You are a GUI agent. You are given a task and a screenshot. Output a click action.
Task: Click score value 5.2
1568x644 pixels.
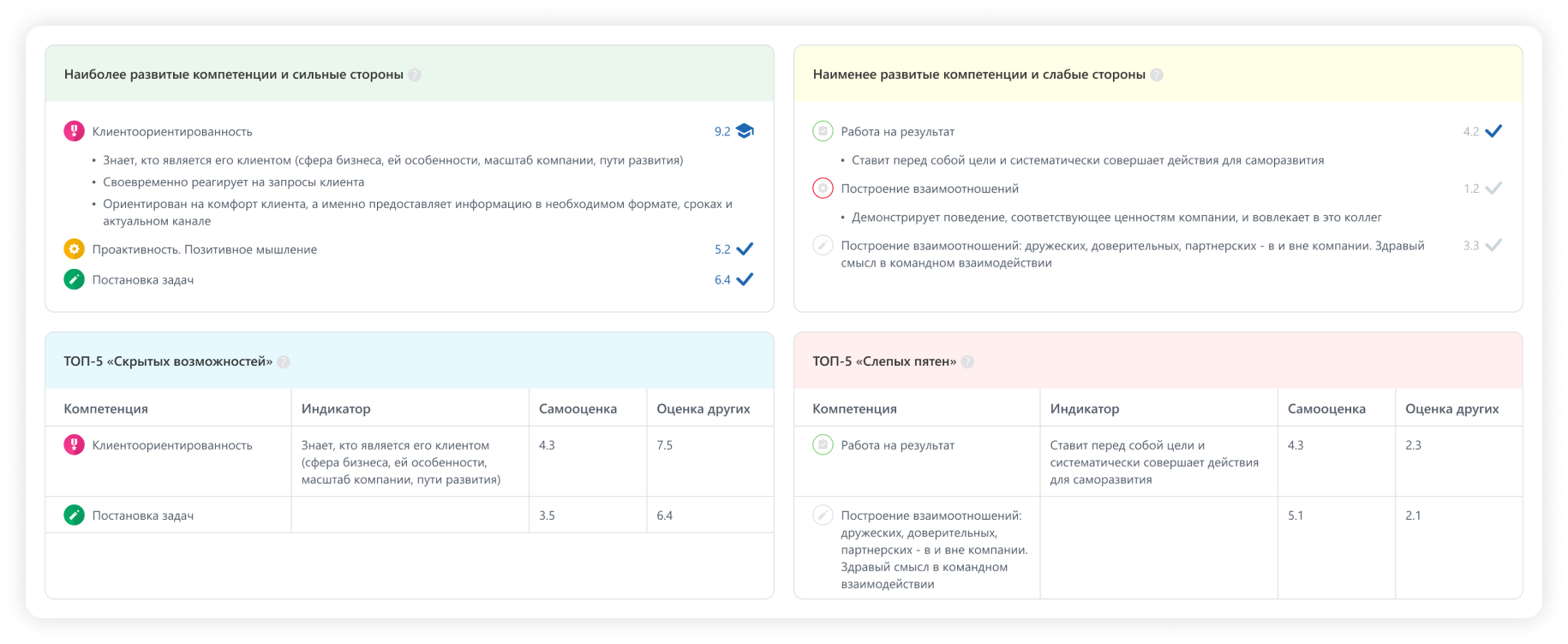point(722,250)
